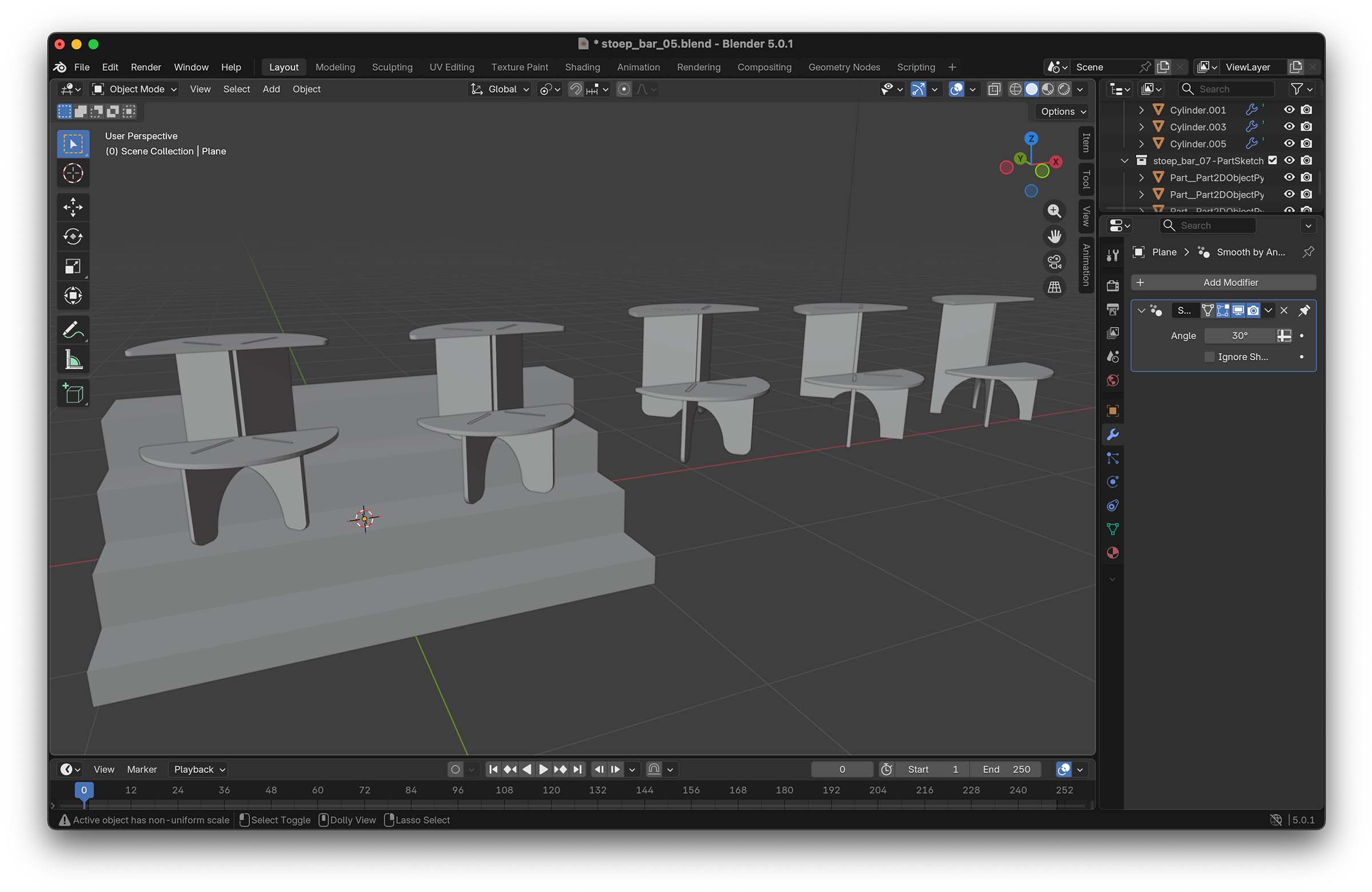Activate the Rotate tool

(x=73, y=237)
